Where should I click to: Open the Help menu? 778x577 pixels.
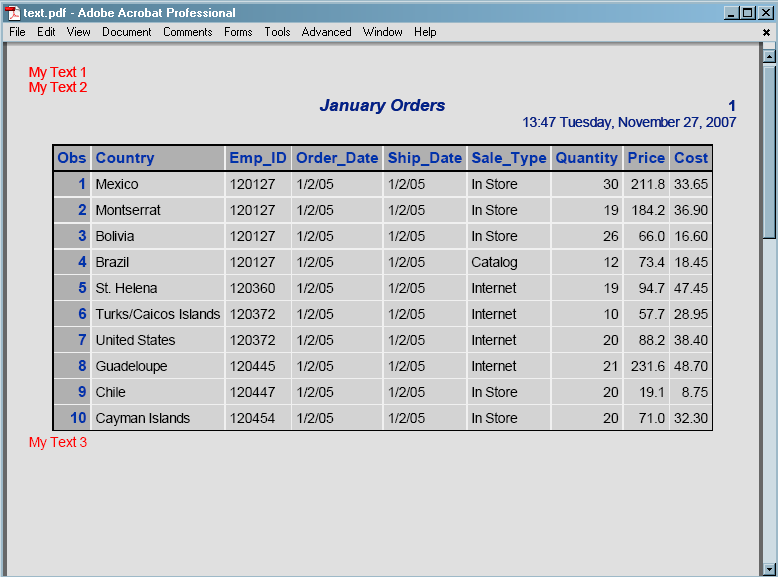pos(425,32)
